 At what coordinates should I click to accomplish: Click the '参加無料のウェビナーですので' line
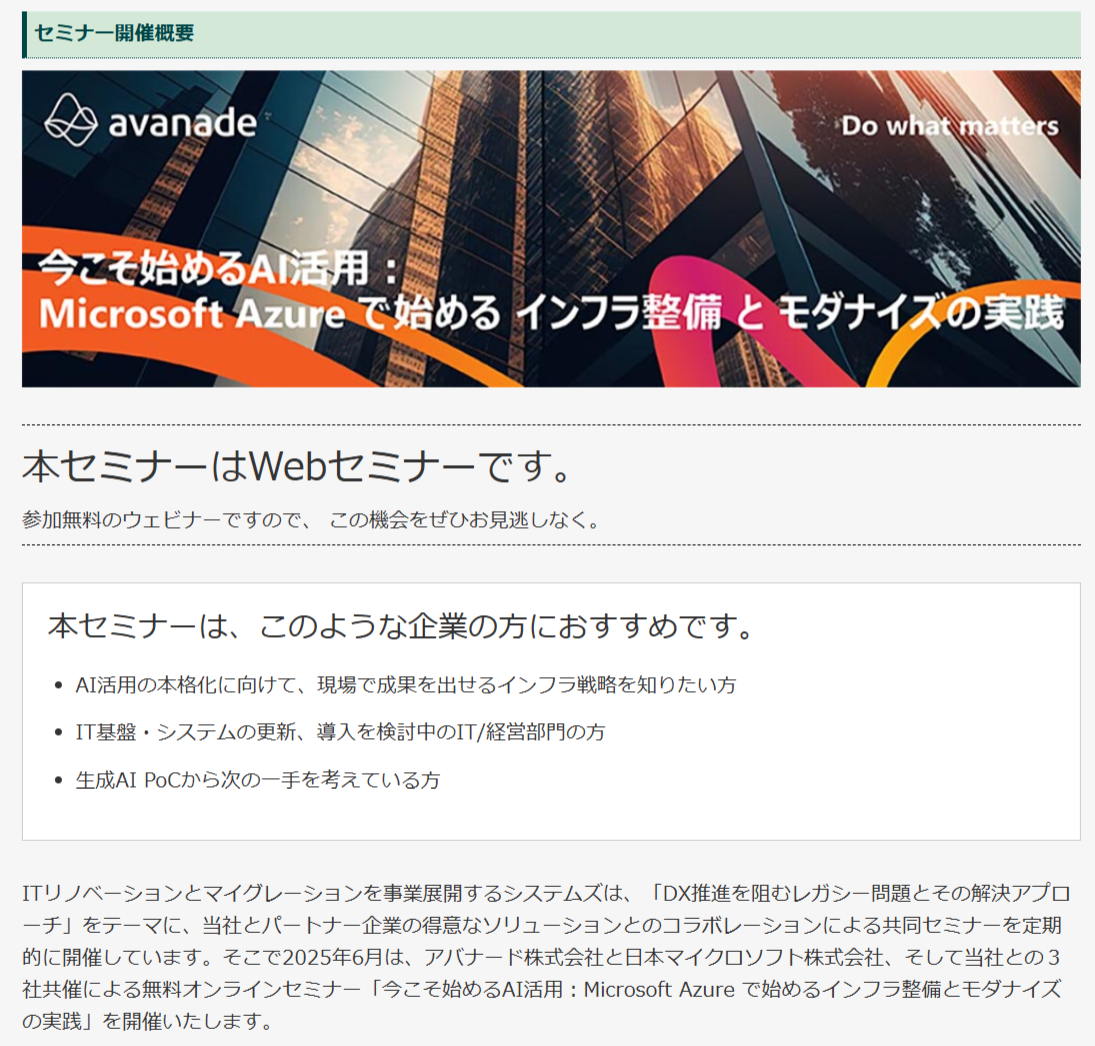pos(311,520)
